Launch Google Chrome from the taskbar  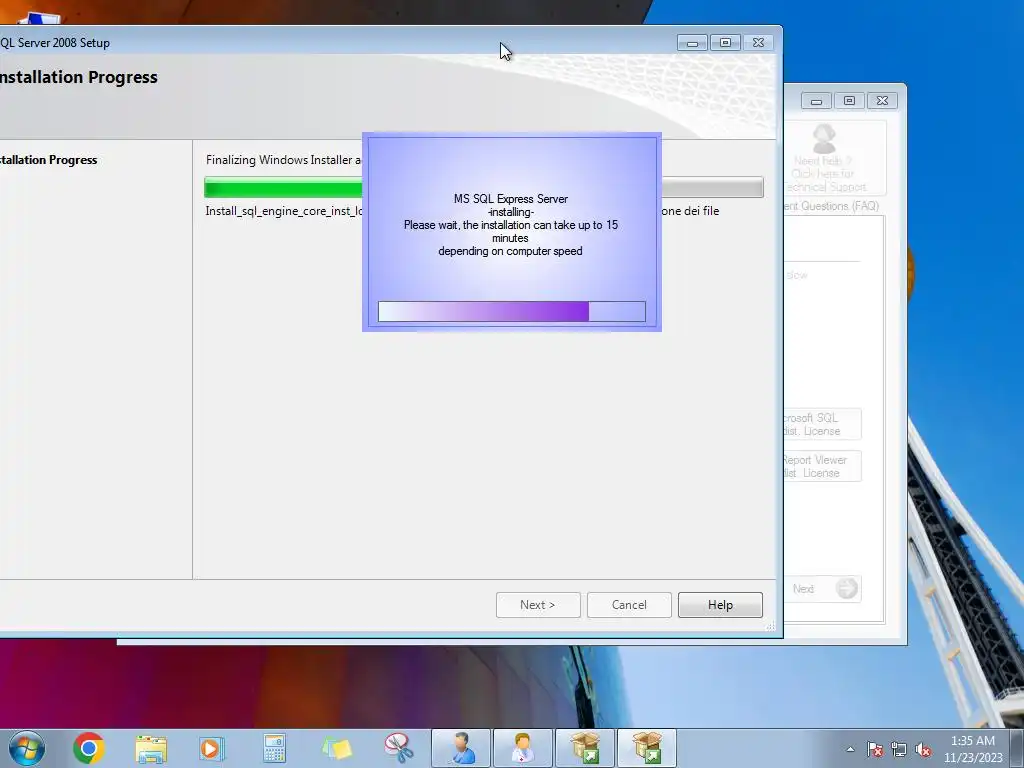89,748
